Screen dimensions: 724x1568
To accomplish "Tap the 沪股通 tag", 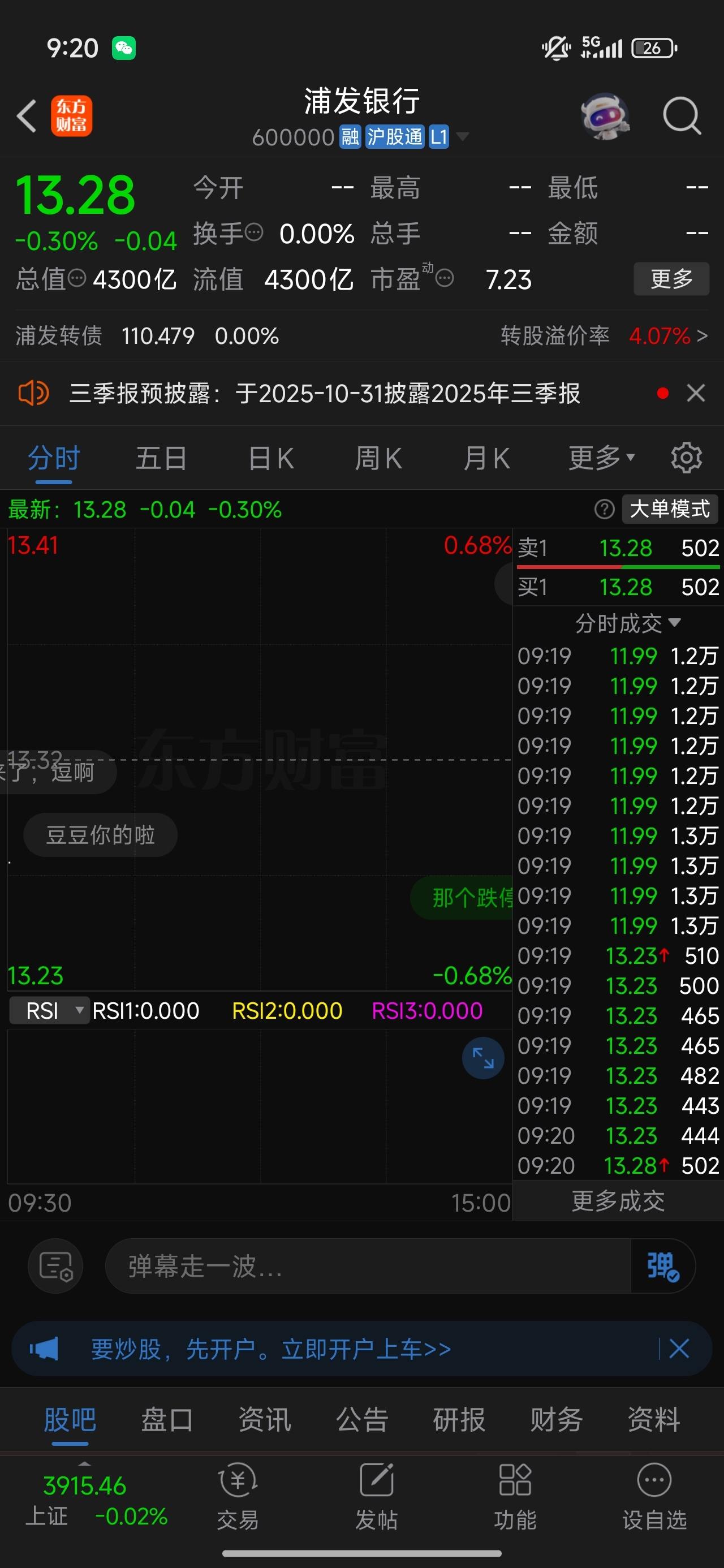I will pyautogui.click(x=395, y=136).
